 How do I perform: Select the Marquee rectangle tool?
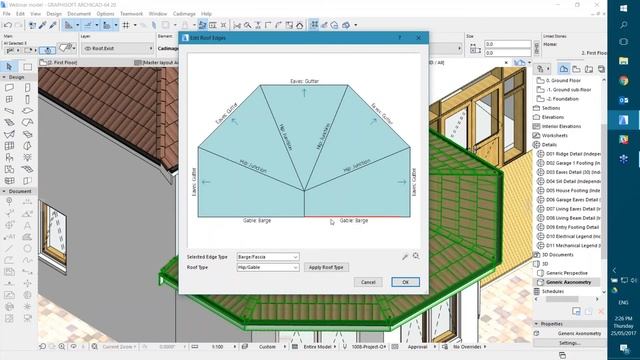click(x=27, y=66)
